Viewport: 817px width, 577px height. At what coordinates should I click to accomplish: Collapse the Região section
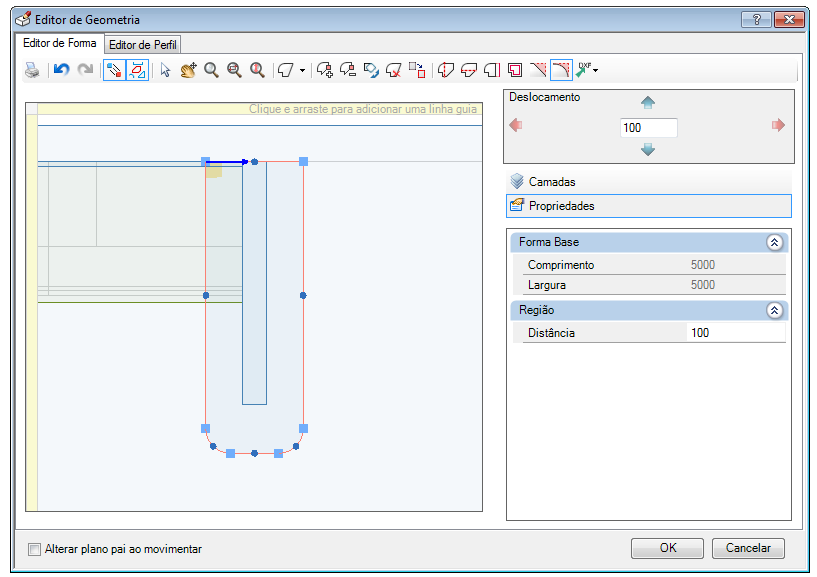click(x=774, y=311)
